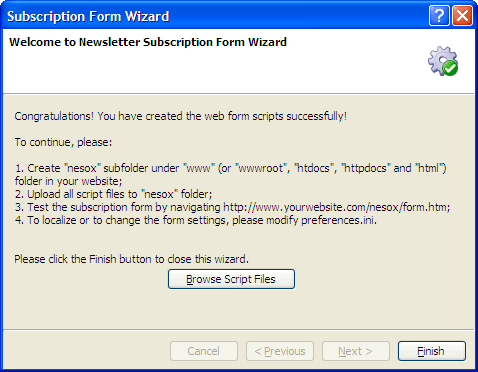The width and height of the screenshot is (478, 372).
Task: Click the grayed-out Next button
Action: (356, 351)
